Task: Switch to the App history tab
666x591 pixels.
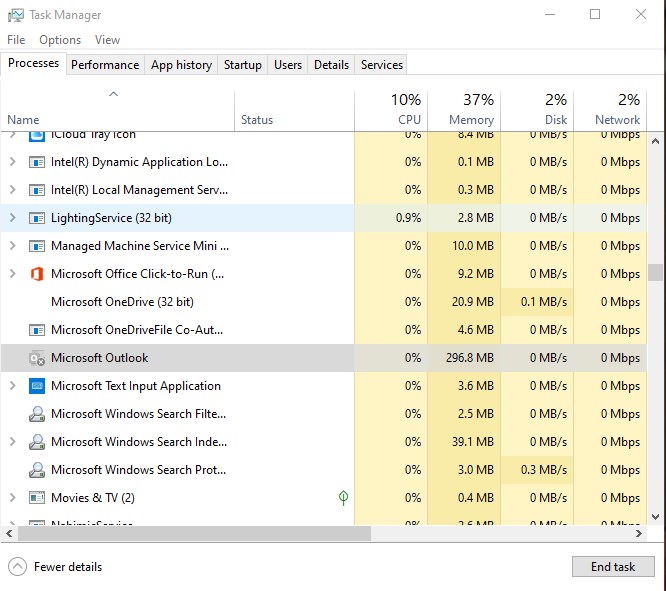Action: pos(181,65)
